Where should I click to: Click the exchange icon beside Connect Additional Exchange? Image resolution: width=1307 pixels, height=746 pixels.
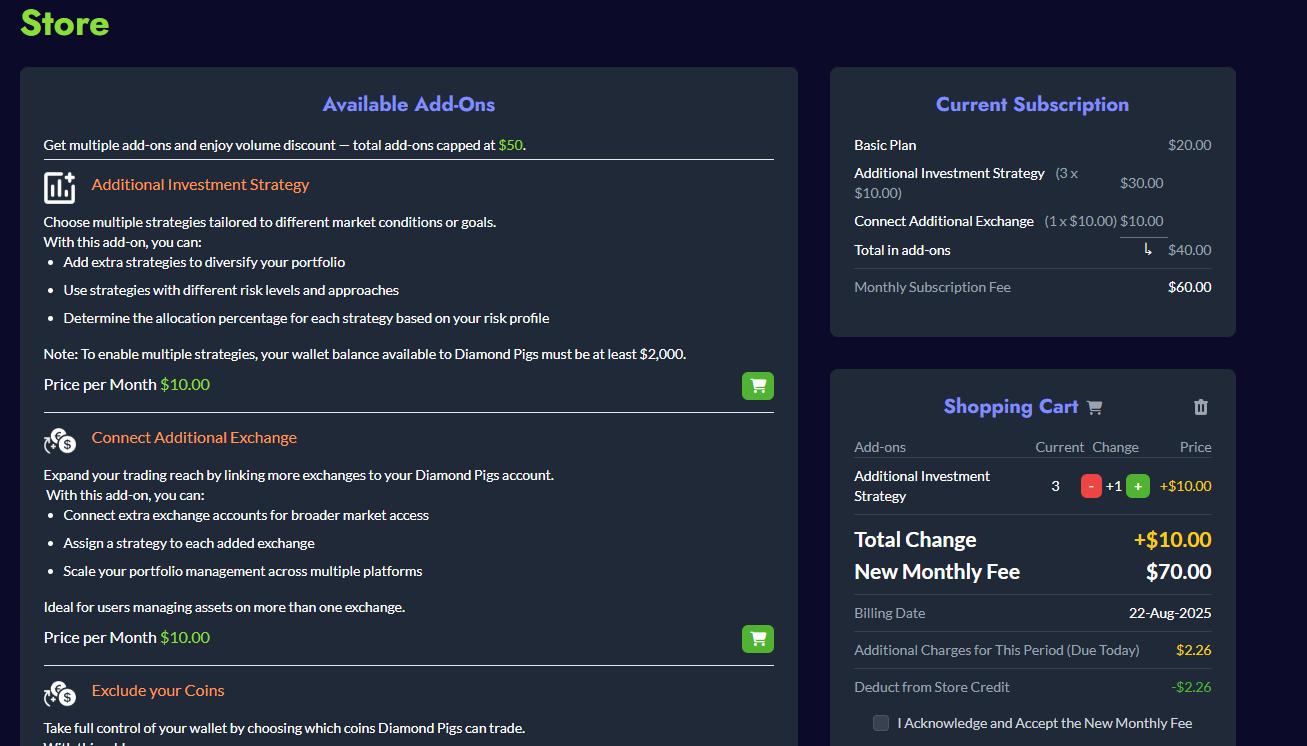(59, 440)
